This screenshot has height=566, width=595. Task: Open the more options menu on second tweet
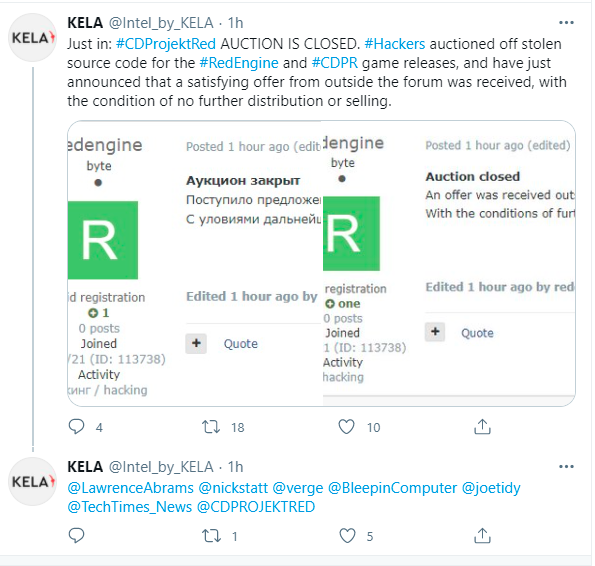tap(566, 466)
